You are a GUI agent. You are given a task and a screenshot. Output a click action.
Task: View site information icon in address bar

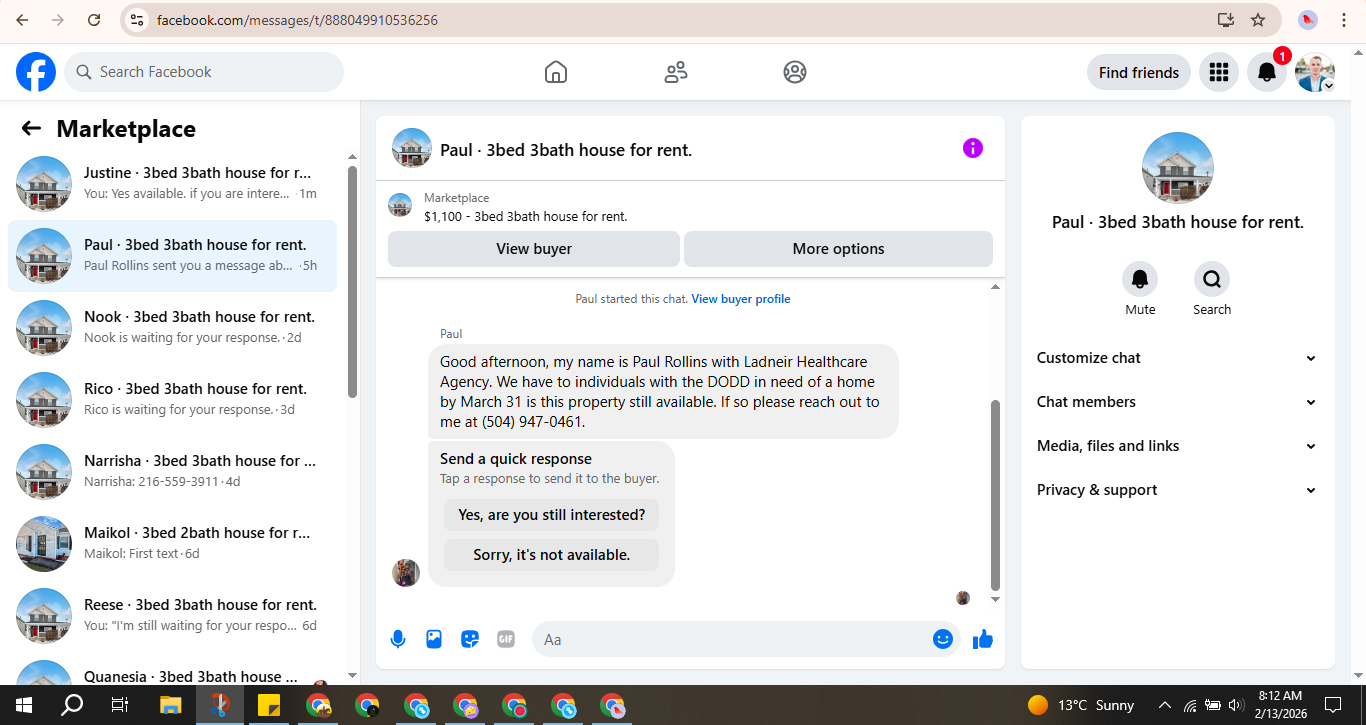click(138, 20)
